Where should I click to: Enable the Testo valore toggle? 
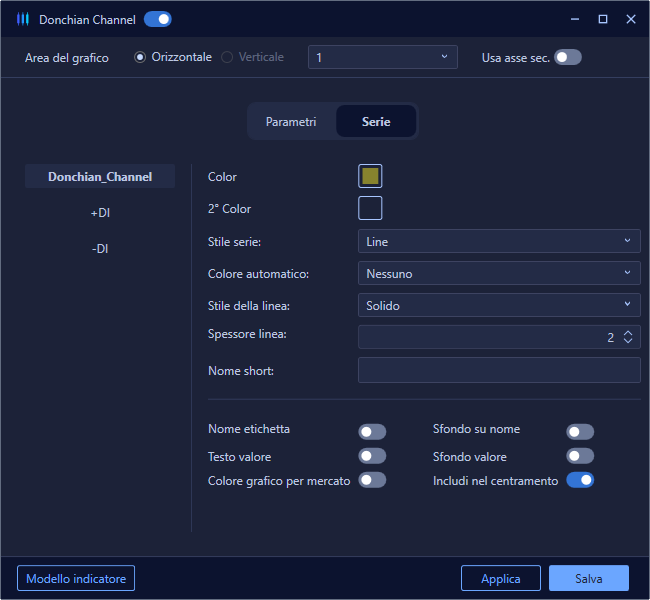point(372,456)
